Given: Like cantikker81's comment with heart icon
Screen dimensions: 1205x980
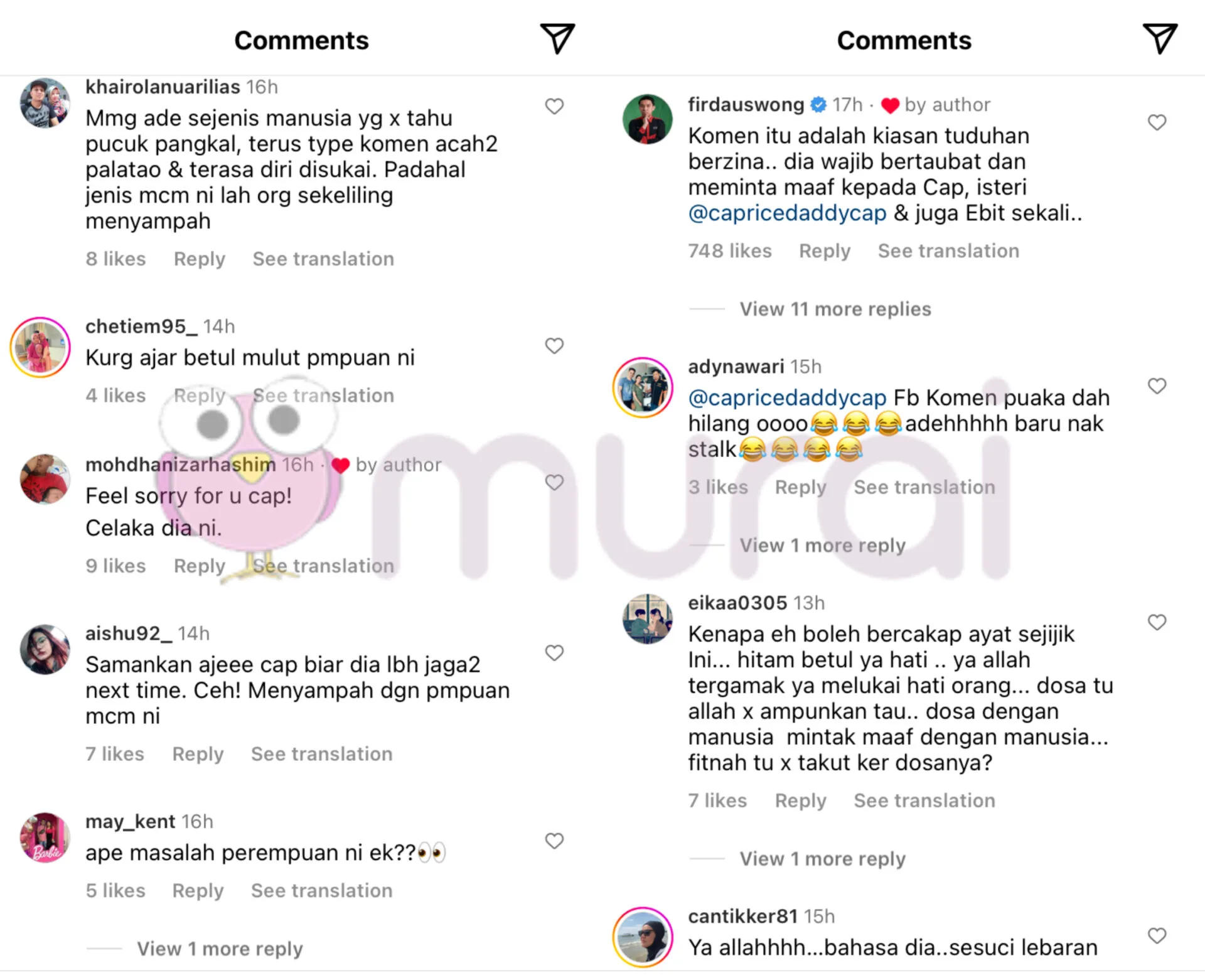Looking at the screenshot, I should 1157,935.
